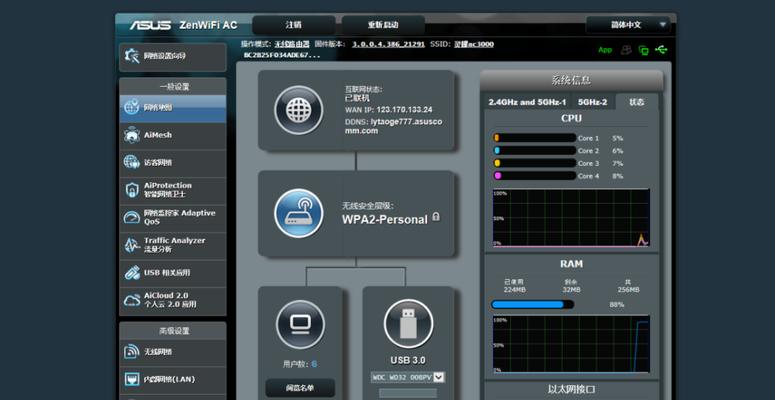775x400 pixels.
Task: Open the LAN settings sidebar icon
Action: click(x=132, y=379)
